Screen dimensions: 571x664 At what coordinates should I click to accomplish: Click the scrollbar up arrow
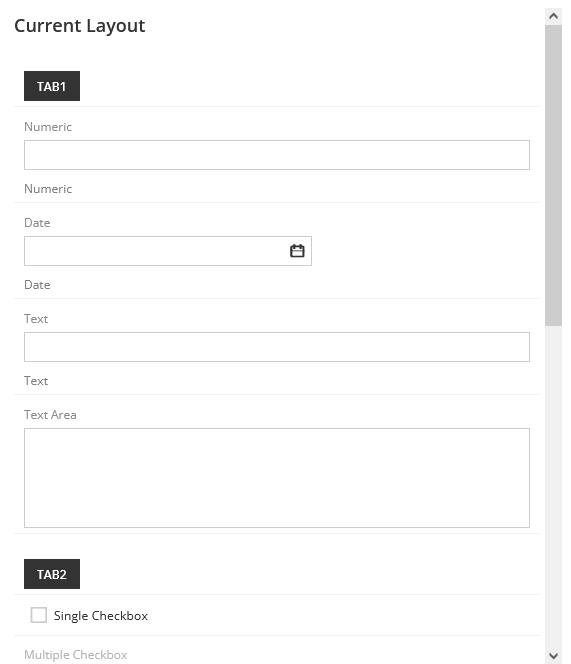553,17
